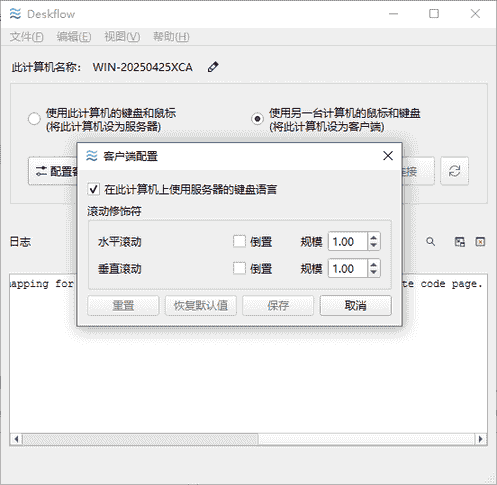Click the close log panel icon
This screenshot has width=497, height=485.
(x=480, y=242)
